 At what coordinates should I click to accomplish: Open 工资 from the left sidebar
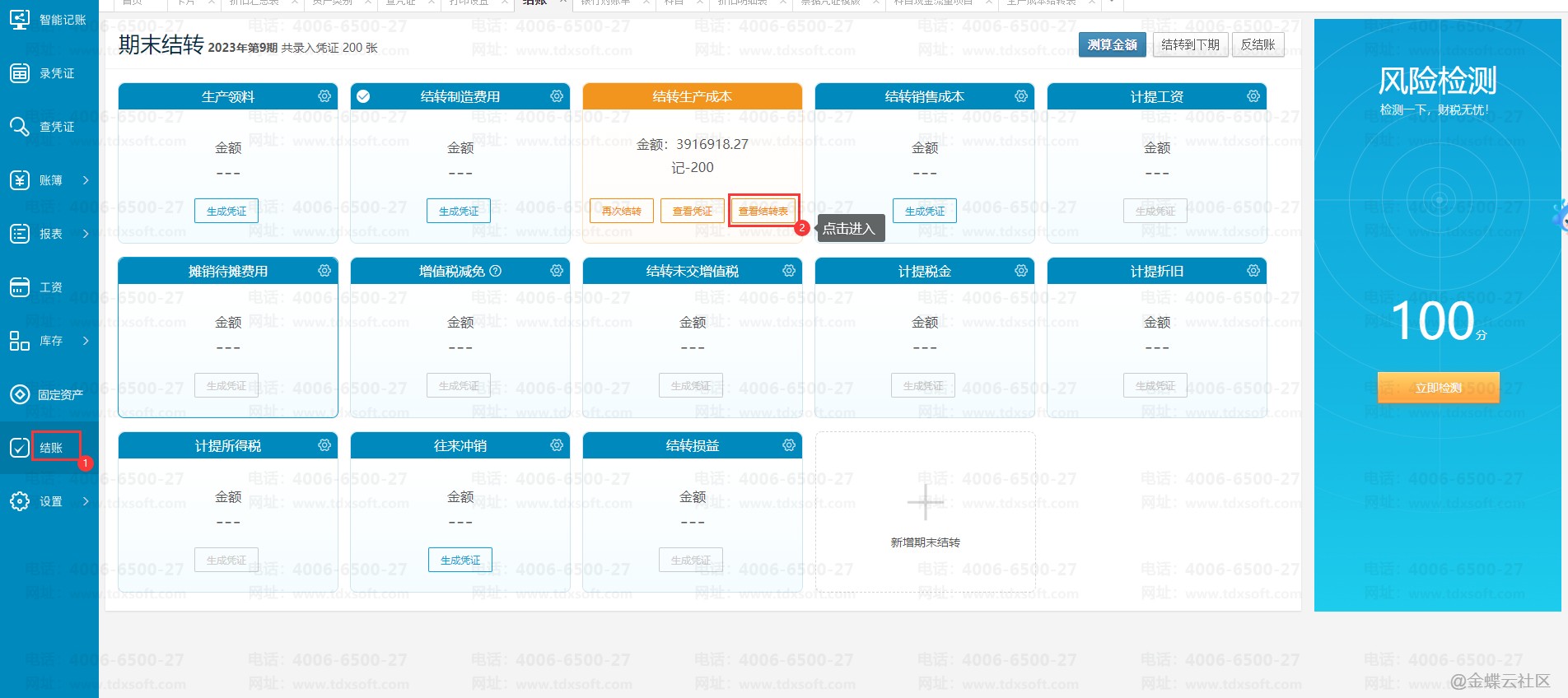(x=50, y=287)
